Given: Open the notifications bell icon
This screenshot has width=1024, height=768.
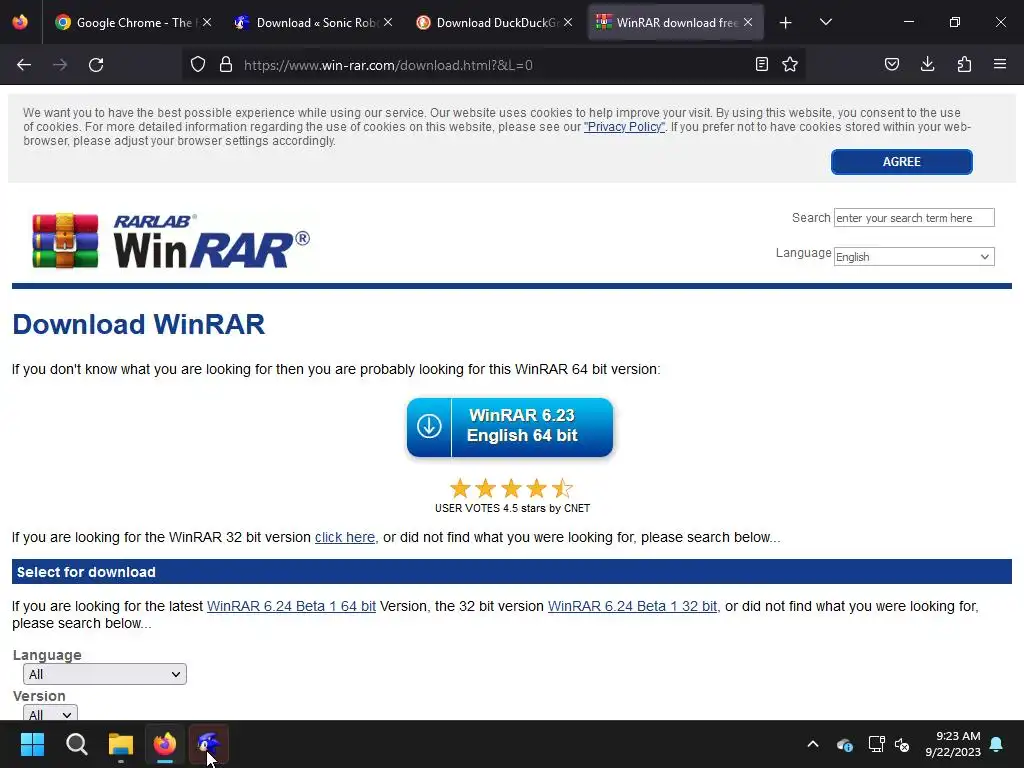Looking at the screenshot, I should 997,744.
